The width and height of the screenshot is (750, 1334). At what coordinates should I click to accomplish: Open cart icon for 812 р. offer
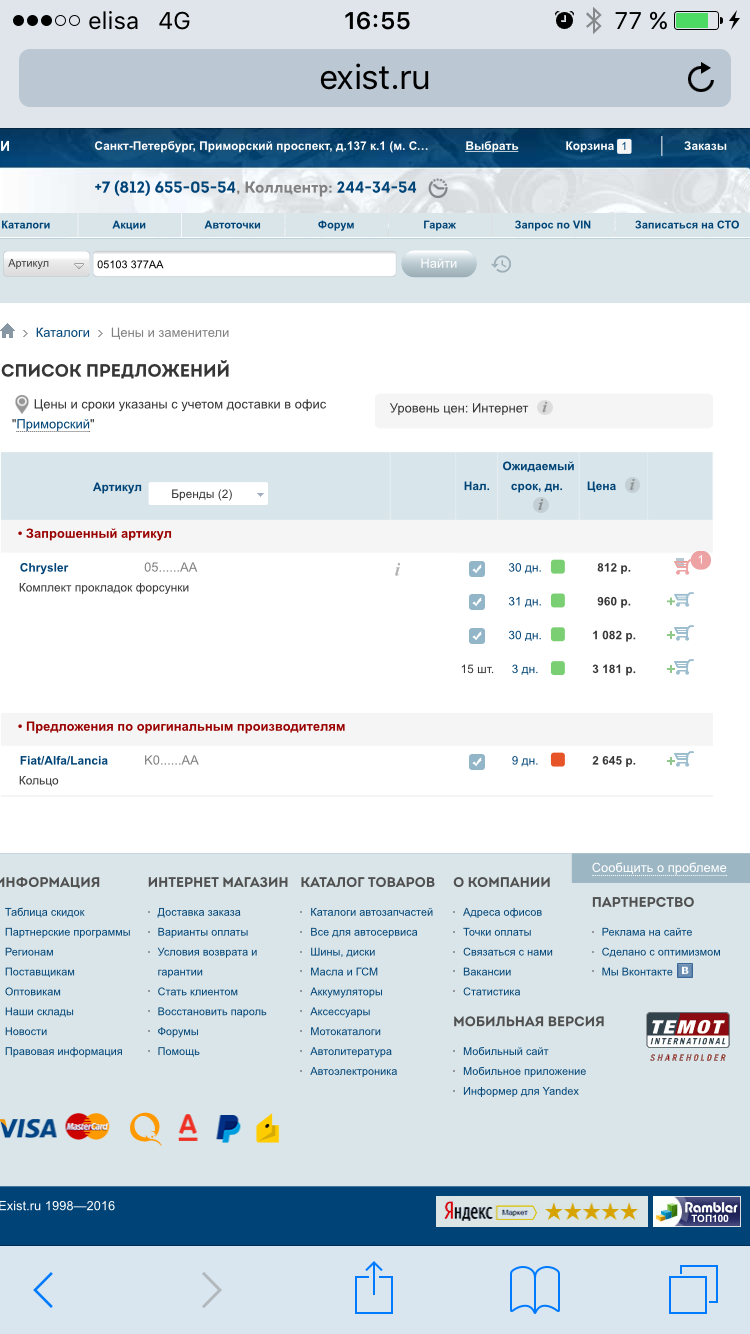coord(683,567)
